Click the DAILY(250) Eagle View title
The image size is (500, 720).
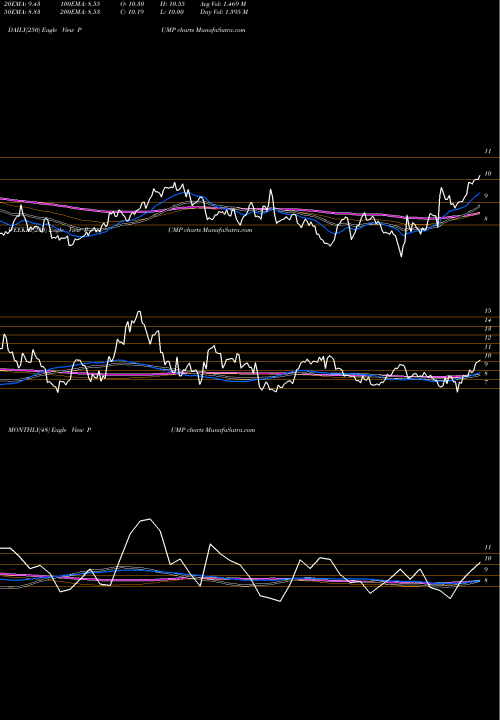pos(45,30)
